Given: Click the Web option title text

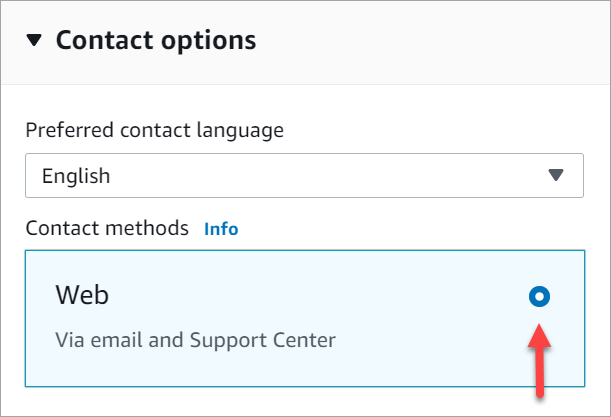Looking at the screenshot, I should 82,296.
